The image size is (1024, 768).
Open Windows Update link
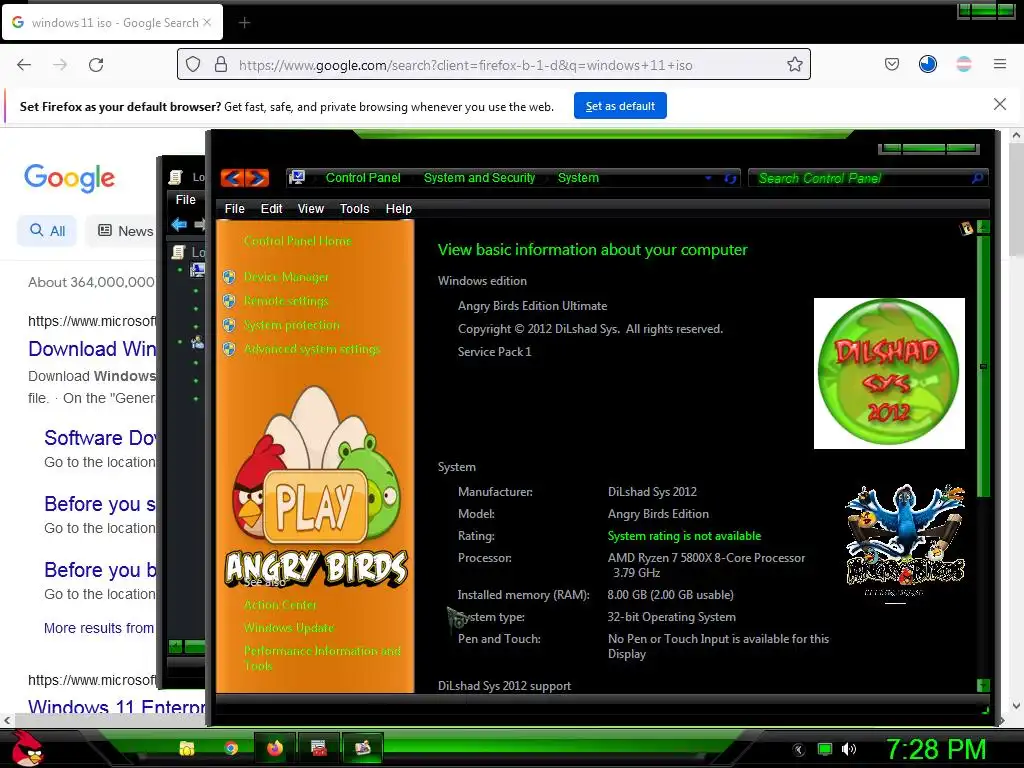click(x=289, y=628)
